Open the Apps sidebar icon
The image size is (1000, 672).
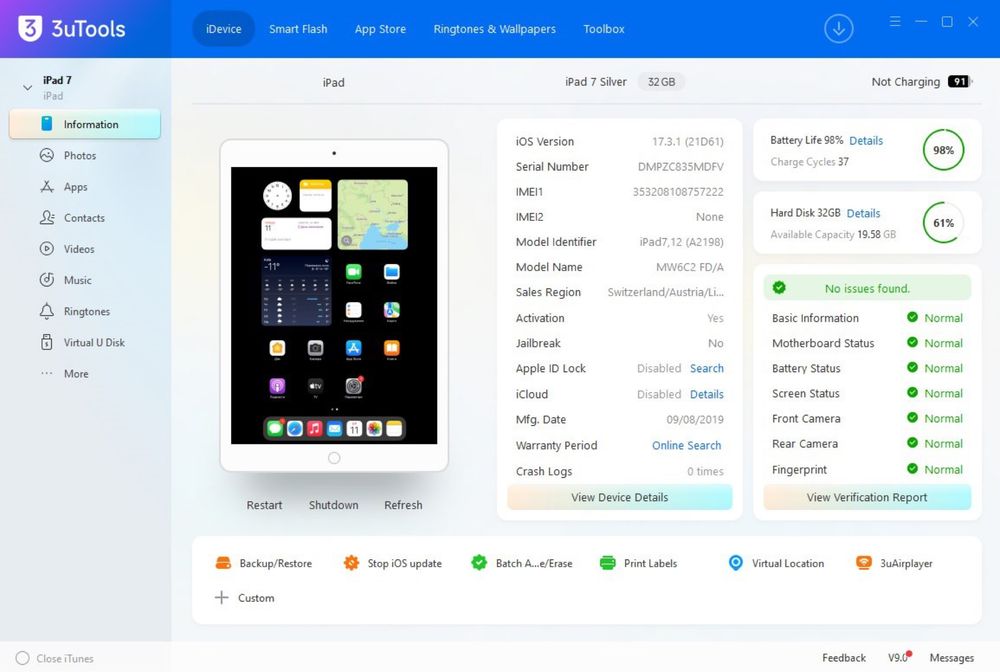tap(47, 186)
